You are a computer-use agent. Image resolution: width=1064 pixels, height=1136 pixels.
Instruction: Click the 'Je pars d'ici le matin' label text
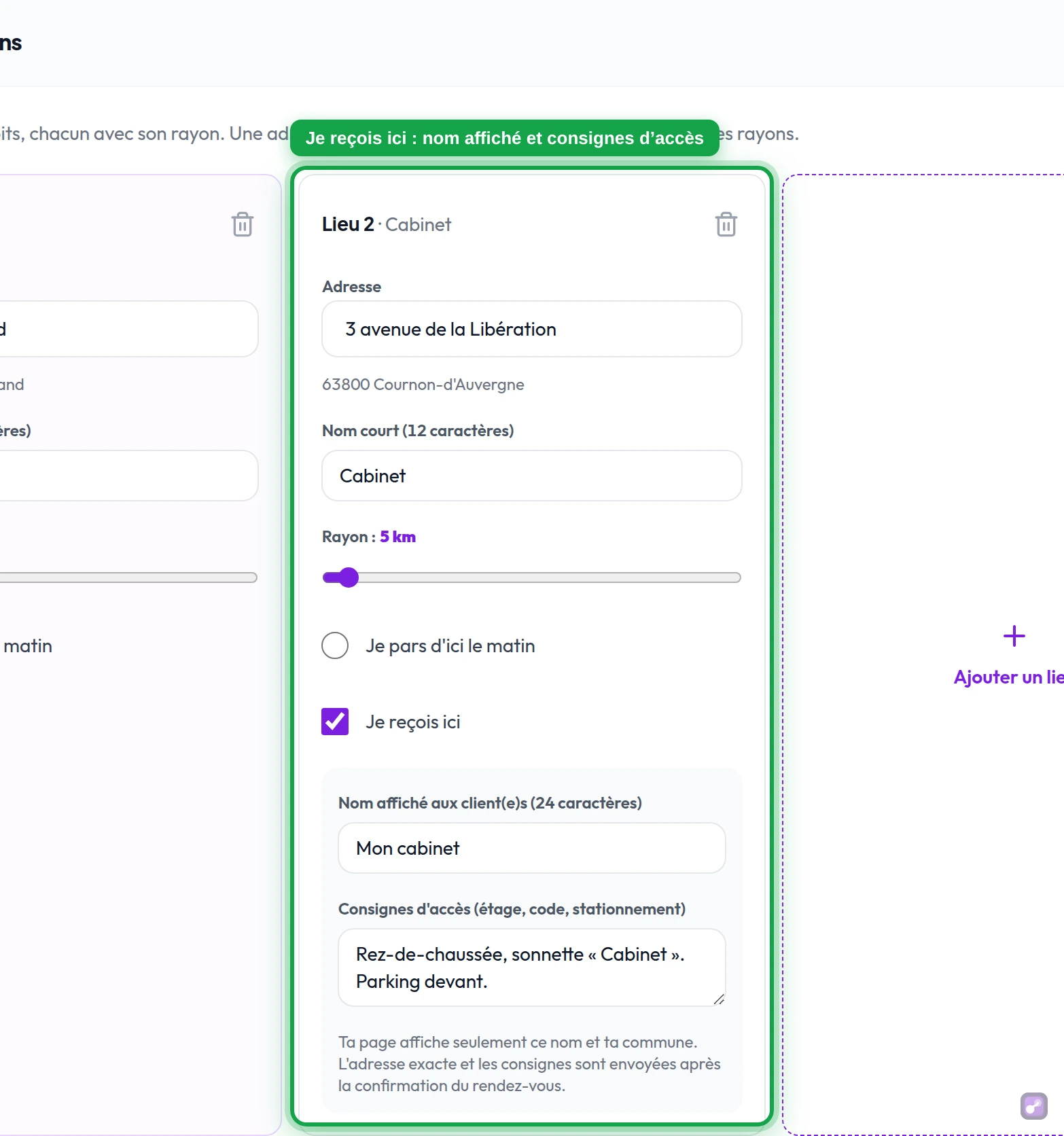[x=450, y=646]
